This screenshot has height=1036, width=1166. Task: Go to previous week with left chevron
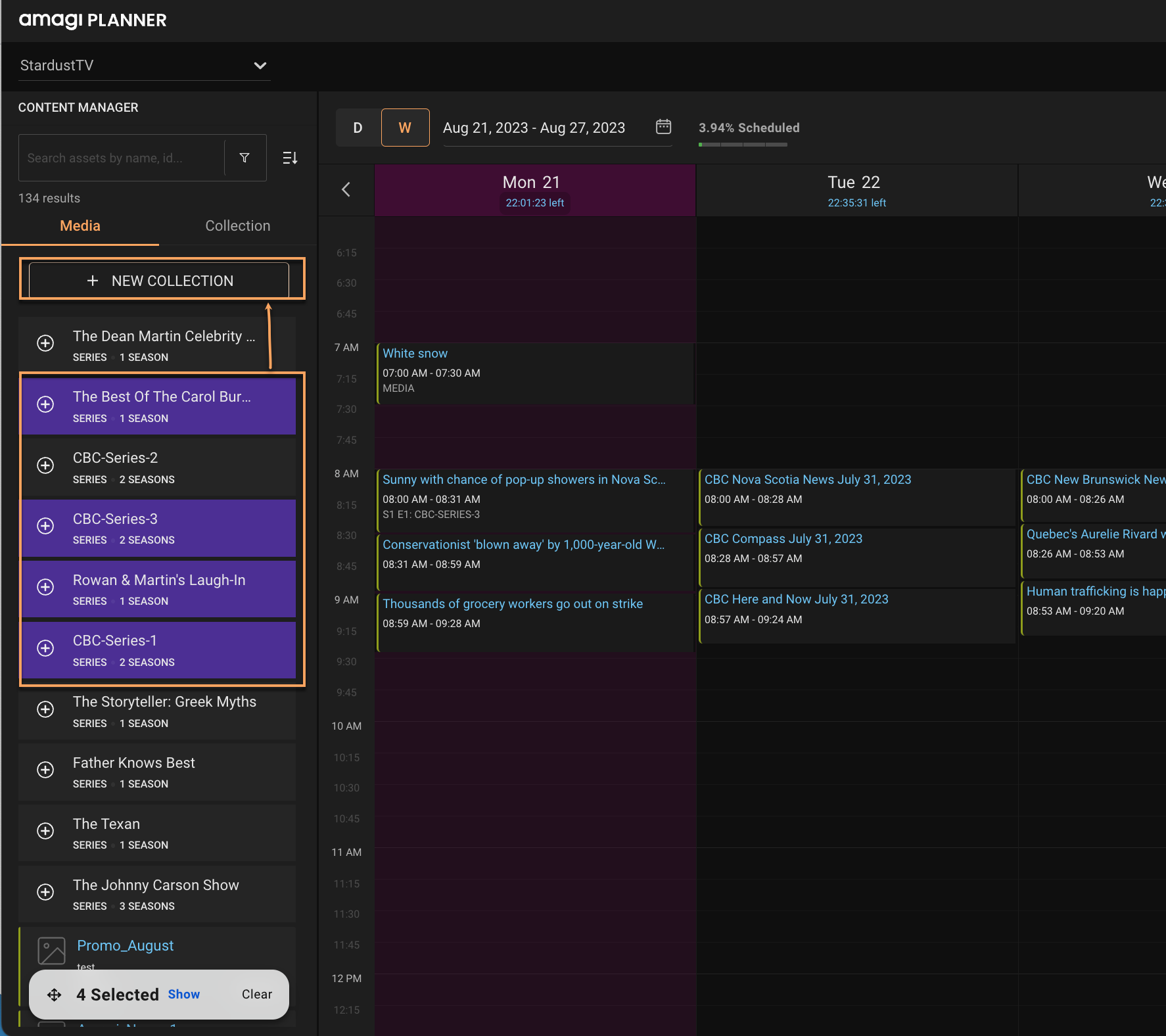click(x=346, y=189)
